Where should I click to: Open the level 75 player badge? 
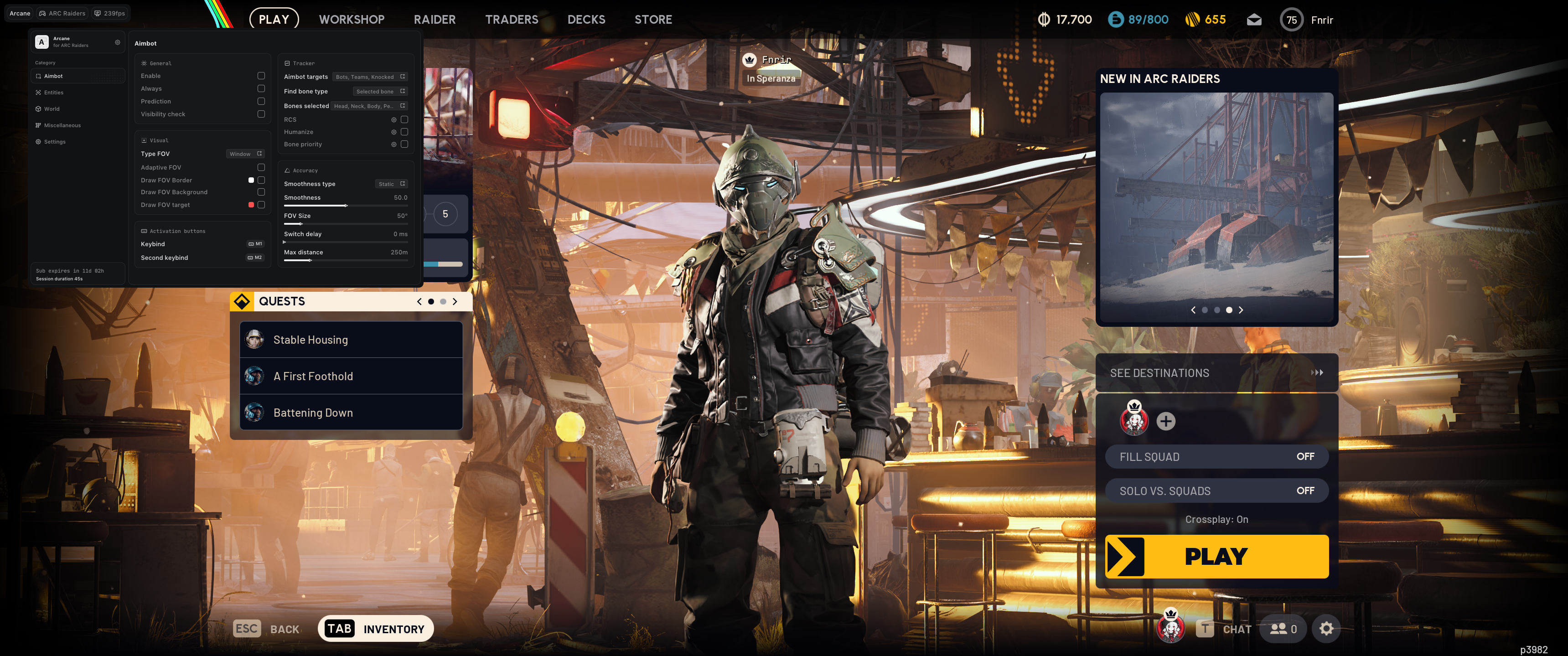1292,20
